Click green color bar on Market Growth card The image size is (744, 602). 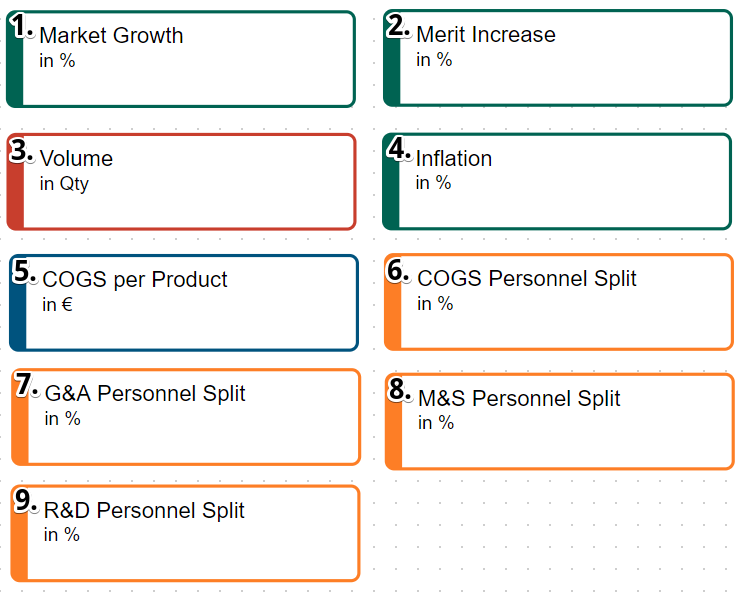[x=14, y=70]
